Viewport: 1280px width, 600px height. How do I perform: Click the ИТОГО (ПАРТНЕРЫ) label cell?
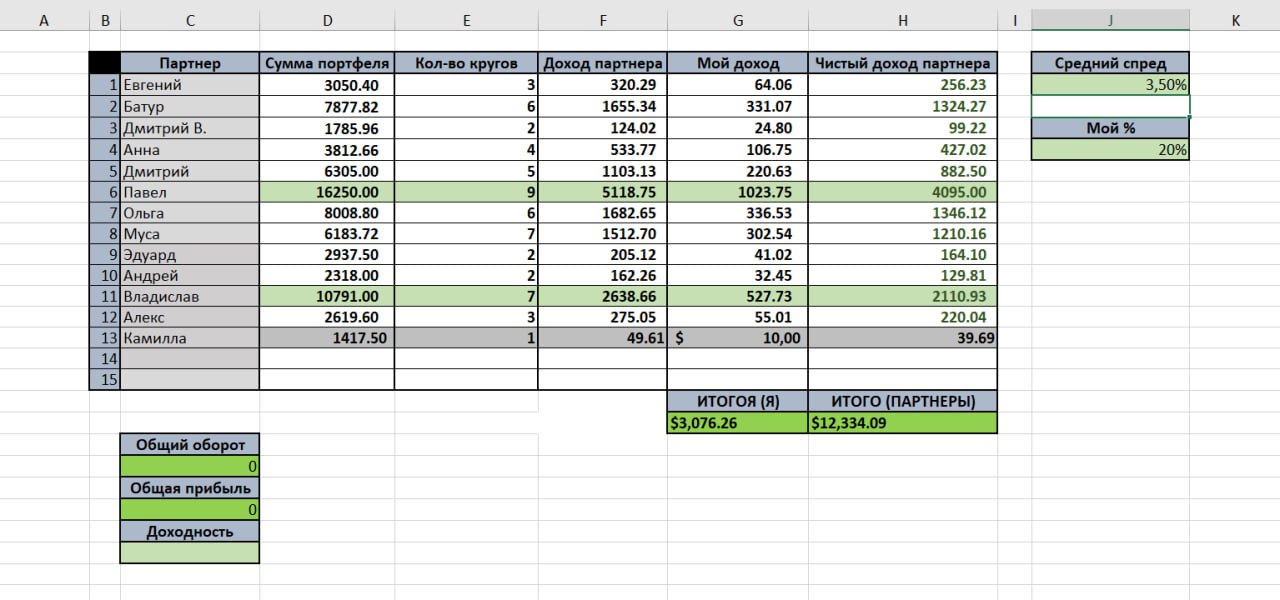click(902, 401)
